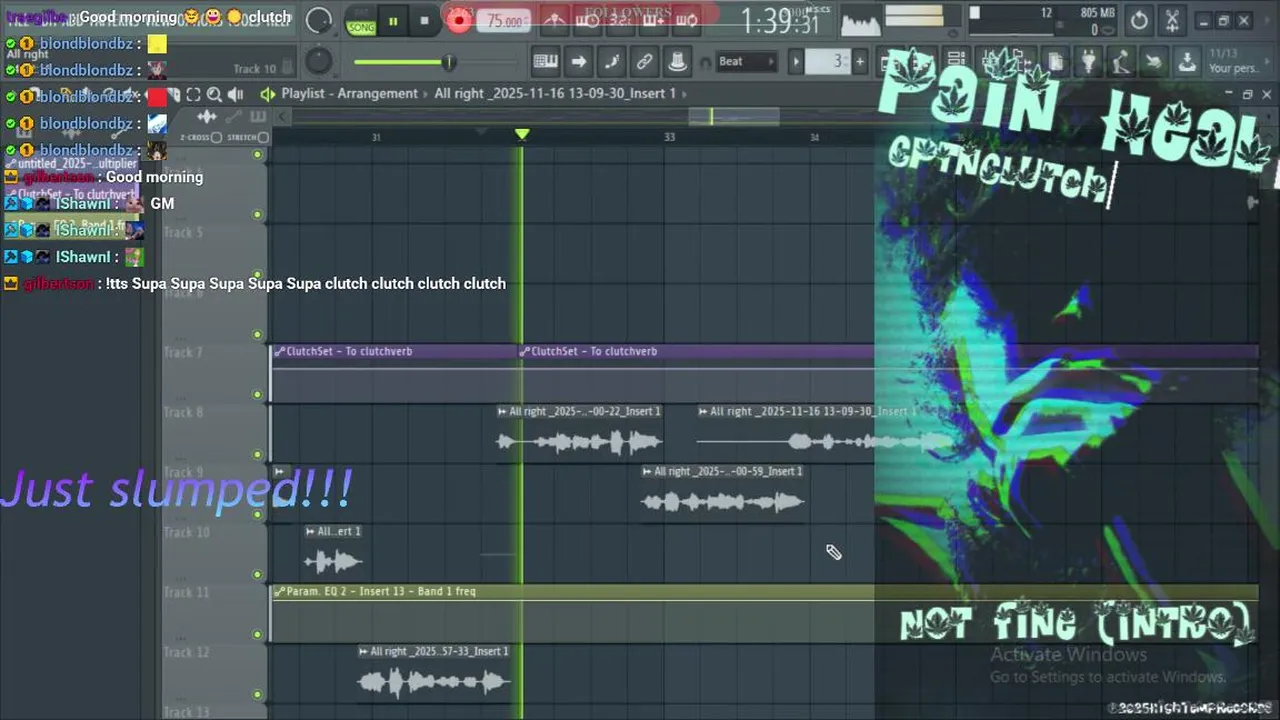This screenshot has width=1280, height=720.
Task: Click the red record button
Action: pos(459,21)
